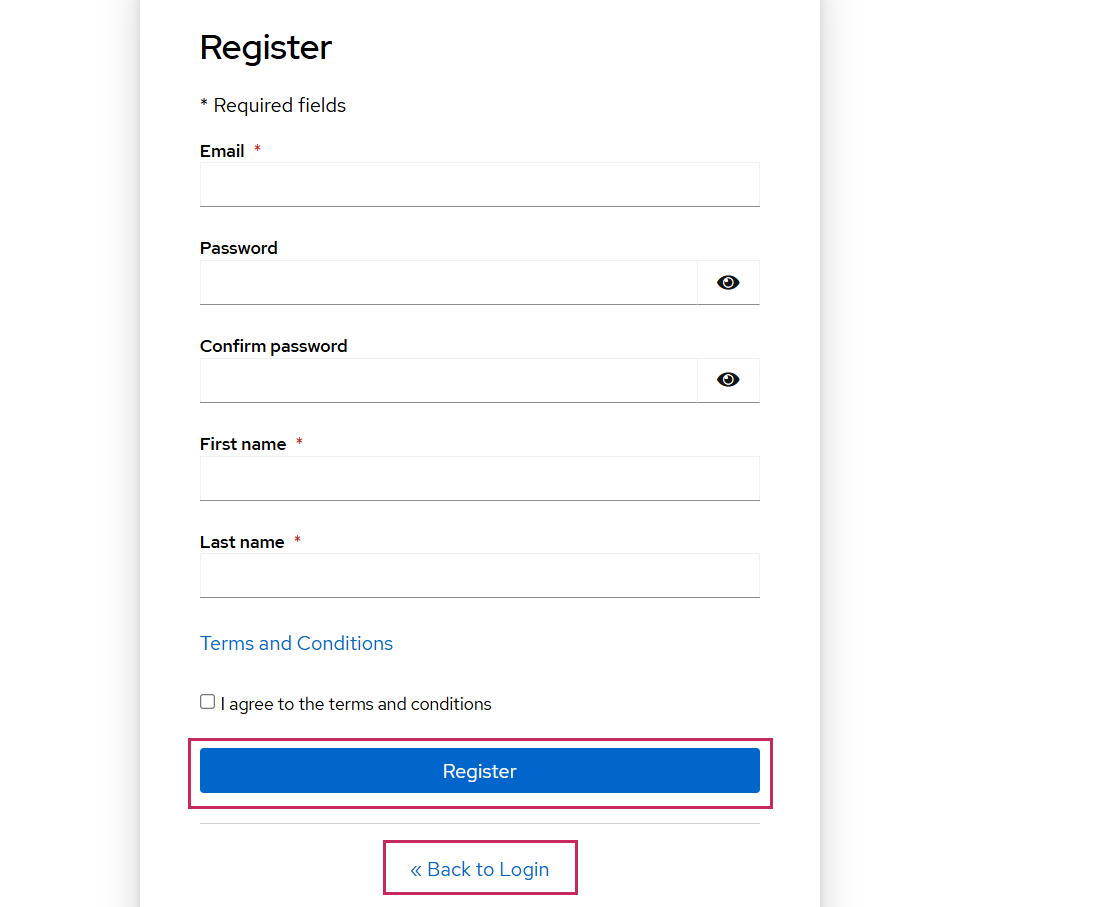Click the Register page heading
This screenshot has height=907, width=1110.
[266, 48]
